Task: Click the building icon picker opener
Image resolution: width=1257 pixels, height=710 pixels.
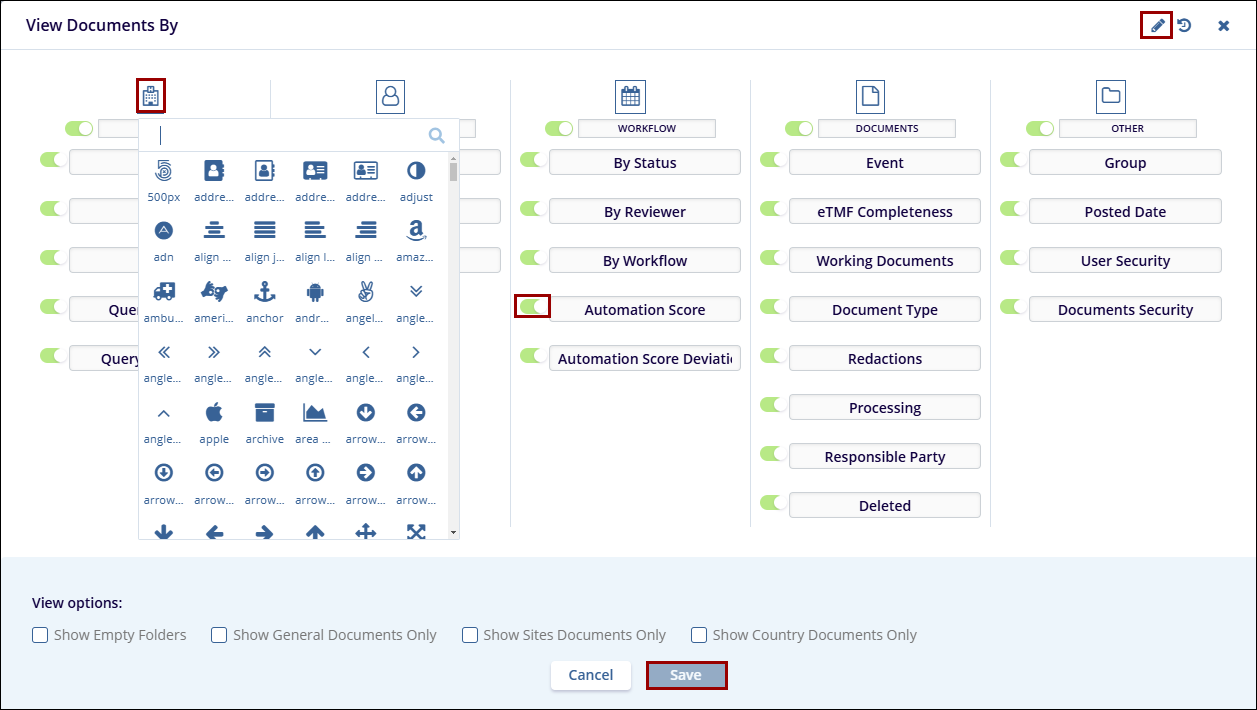Action: pyautogui.click(x=151, y=96)
